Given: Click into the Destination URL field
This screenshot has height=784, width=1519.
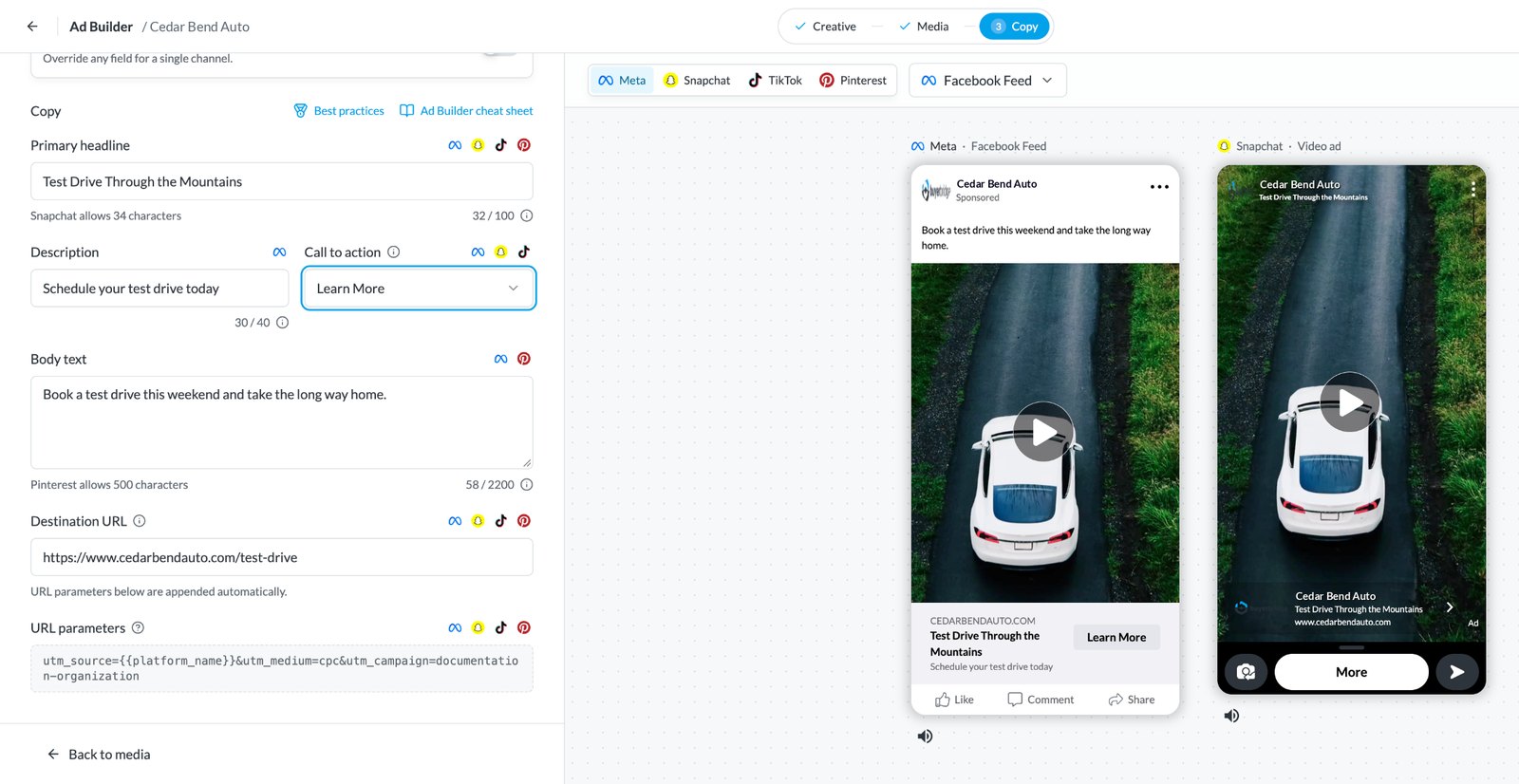Looking at the screenshot, I should coord(281,557).
